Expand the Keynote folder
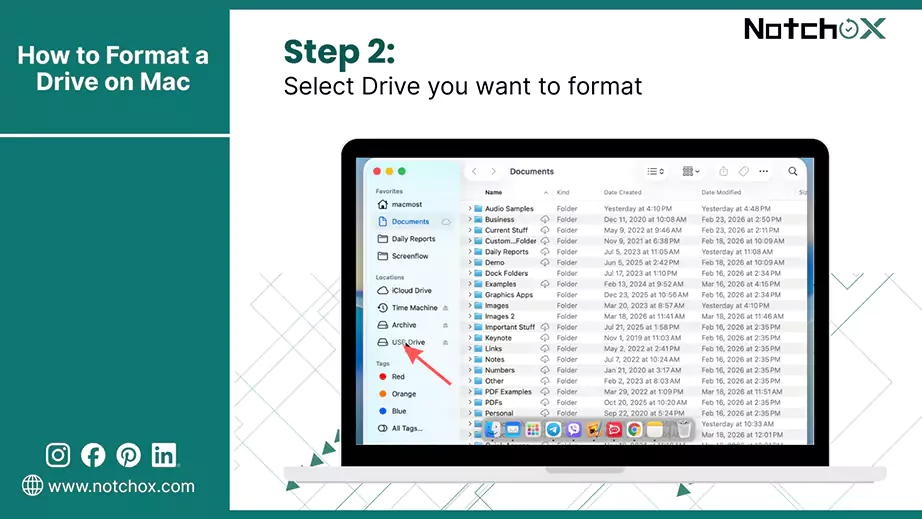This screenshot has height=519, width=922. tap(470, 338)
